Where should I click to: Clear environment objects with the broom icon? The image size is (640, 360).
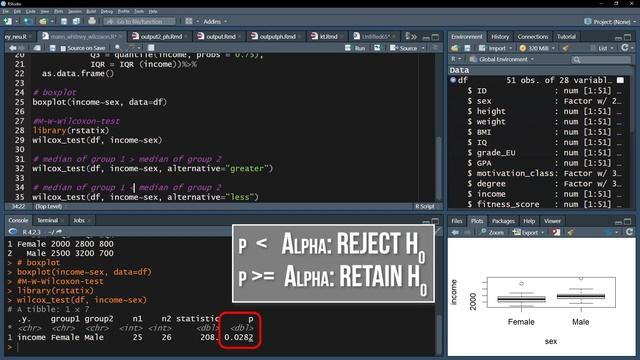tap(566, 48)
